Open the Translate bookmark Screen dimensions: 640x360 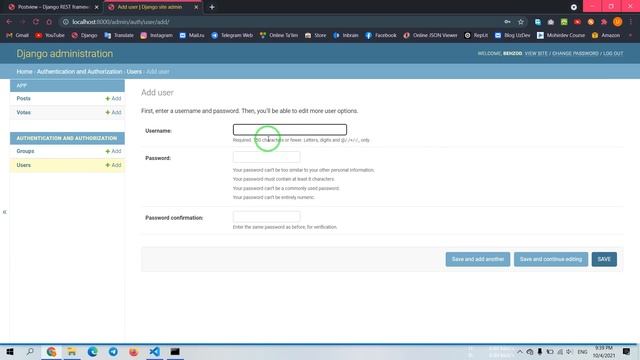tap(119, 36)
